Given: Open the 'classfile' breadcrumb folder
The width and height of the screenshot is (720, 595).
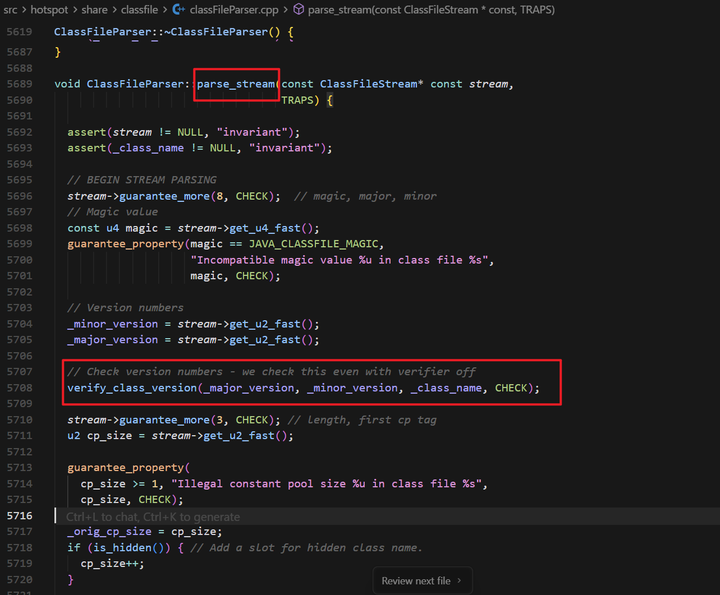Looking at the screenshot, I should tap(139, 10).
